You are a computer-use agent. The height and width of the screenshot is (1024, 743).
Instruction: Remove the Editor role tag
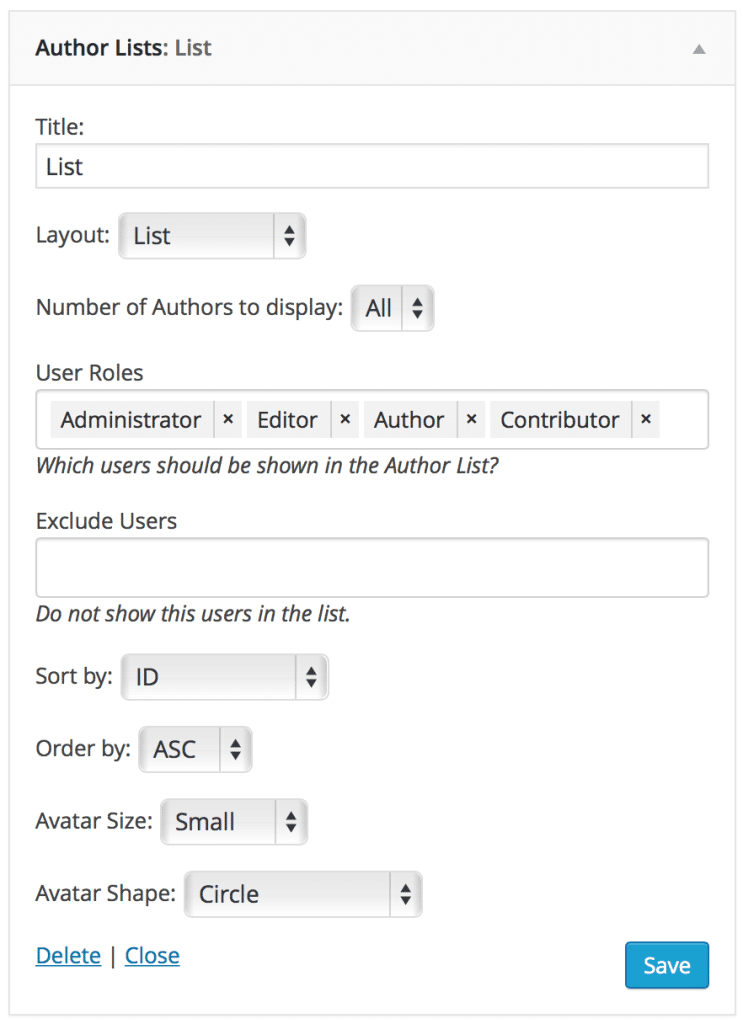coord(344,420)
